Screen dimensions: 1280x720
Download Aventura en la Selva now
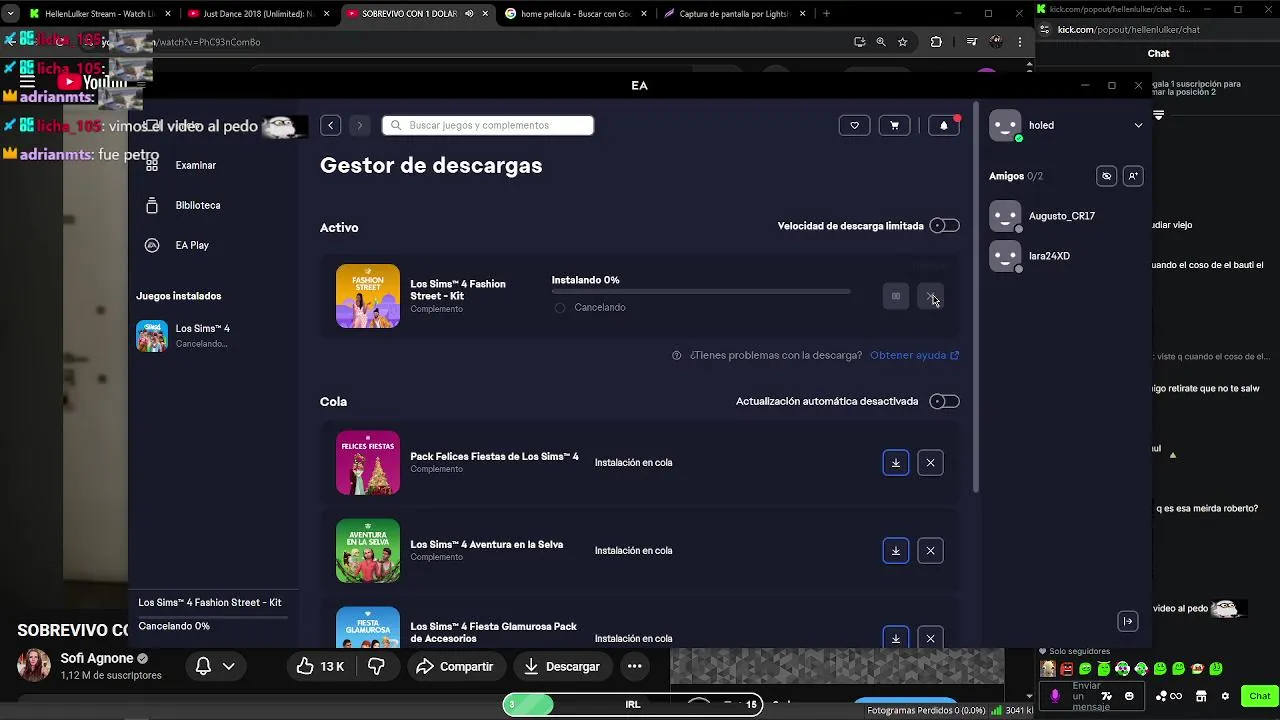point(896,550)
